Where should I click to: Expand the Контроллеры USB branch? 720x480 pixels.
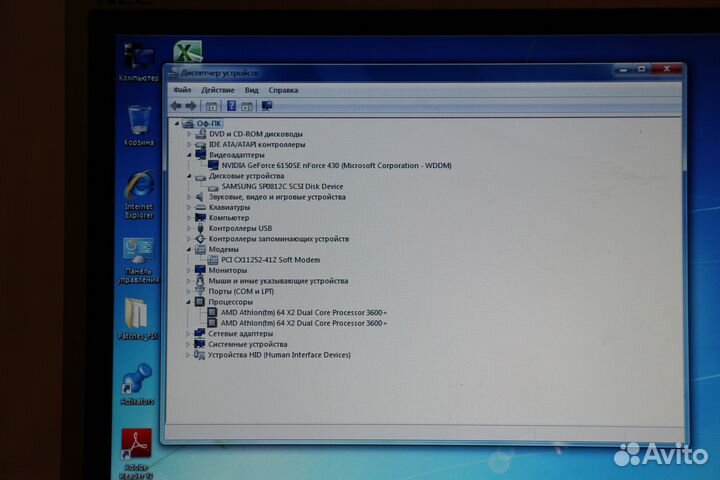click(189, 228)
